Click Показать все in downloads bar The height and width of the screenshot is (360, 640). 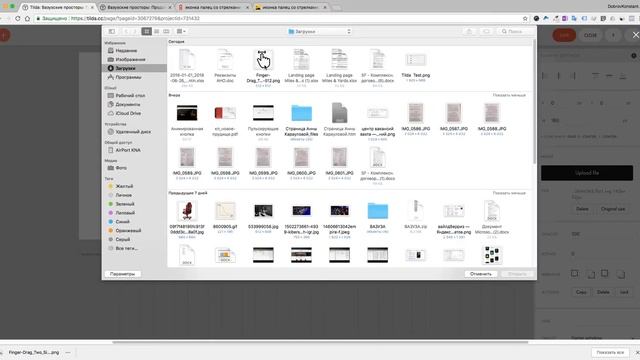(x=610, y=353)
